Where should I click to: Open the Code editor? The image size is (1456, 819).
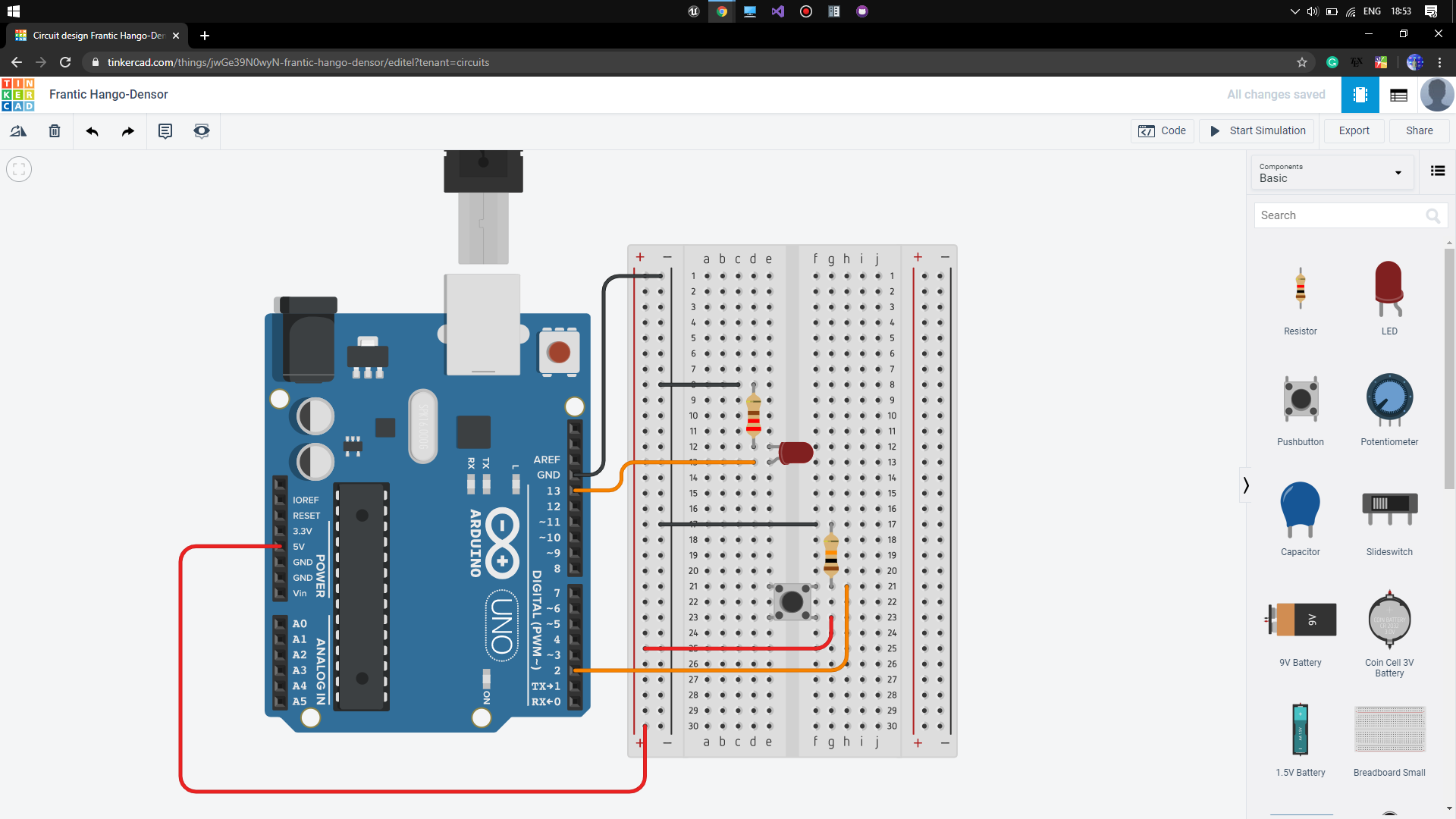[1163, 130]
